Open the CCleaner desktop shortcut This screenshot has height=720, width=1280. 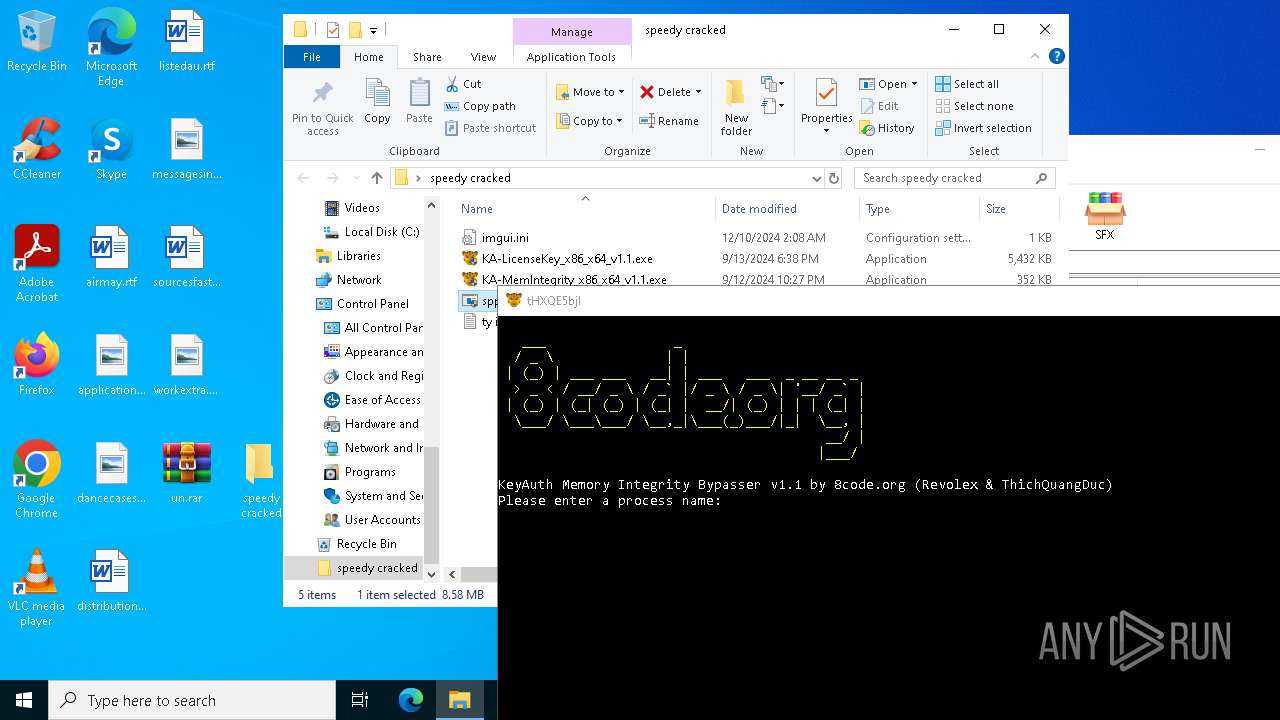(x=37, y=149)
